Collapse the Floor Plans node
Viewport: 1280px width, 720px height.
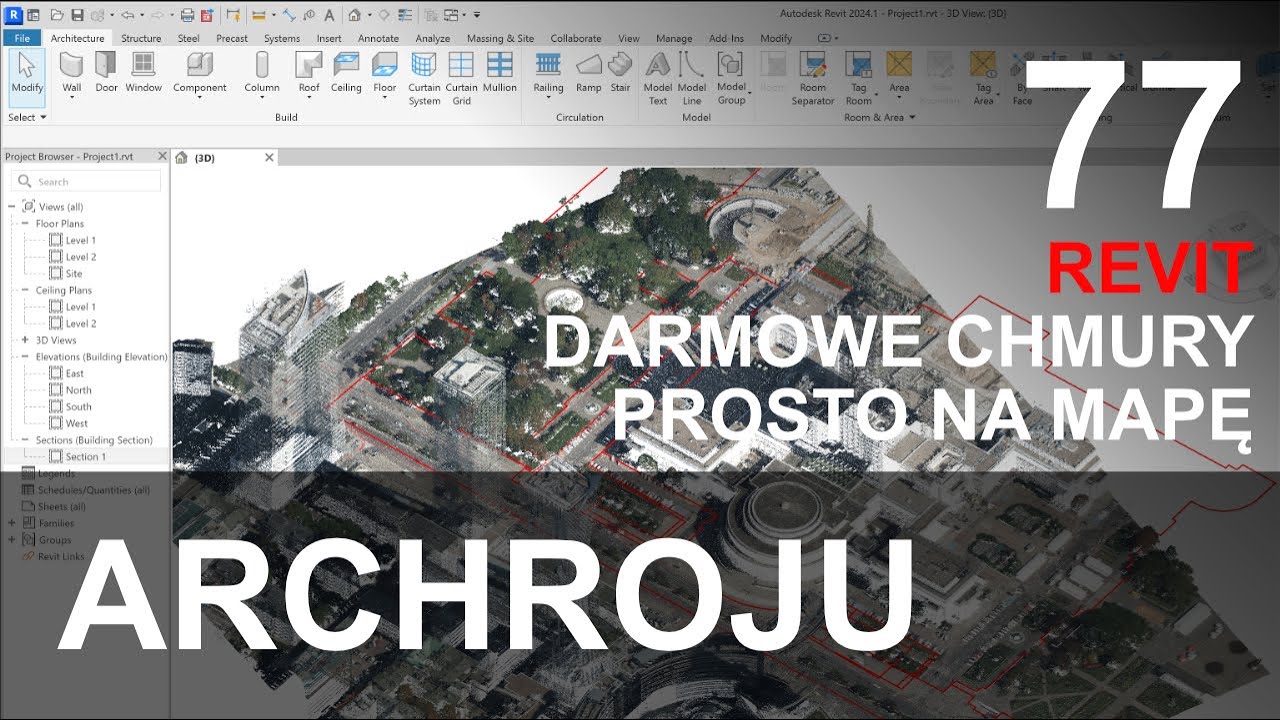click(25, 223)
